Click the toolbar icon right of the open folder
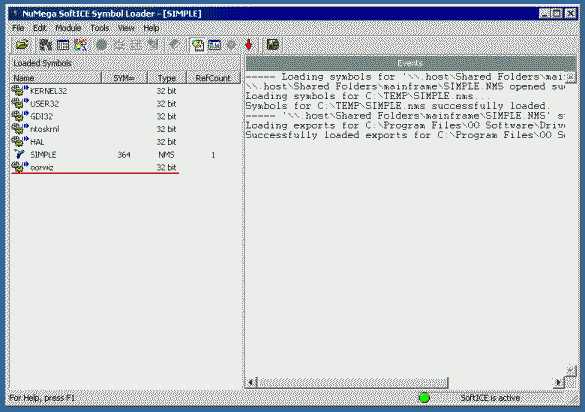The image size is (585, 412). [x=46, y=45]
